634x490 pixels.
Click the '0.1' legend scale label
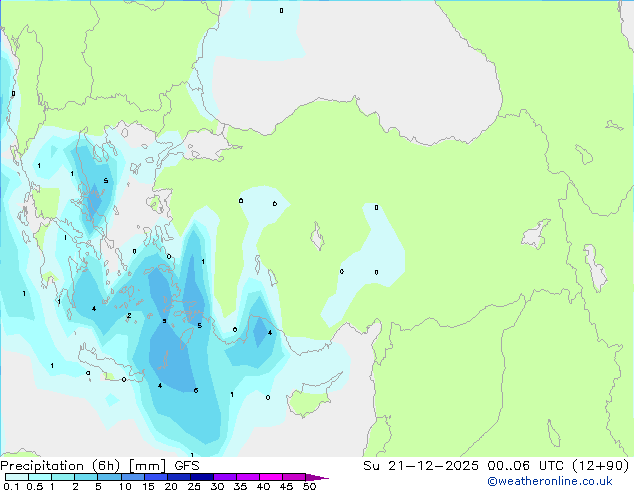pos(11,486)
